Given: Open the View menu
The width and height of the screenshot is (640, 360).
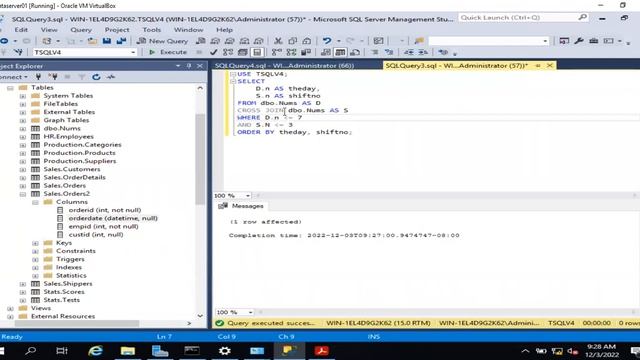Looking at the screenshot, I should point(49,30).
